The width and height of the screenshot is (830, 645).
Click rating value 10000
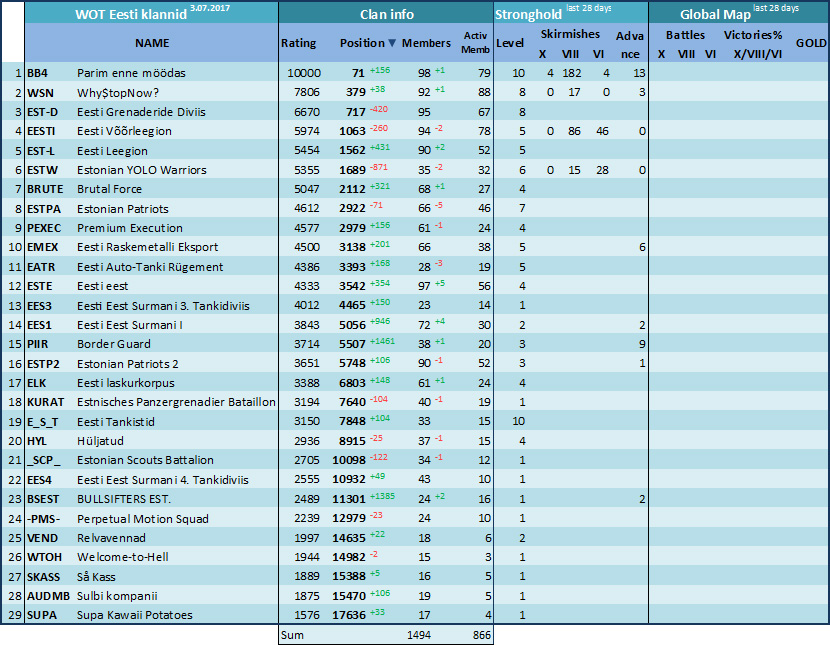point(304,73)
